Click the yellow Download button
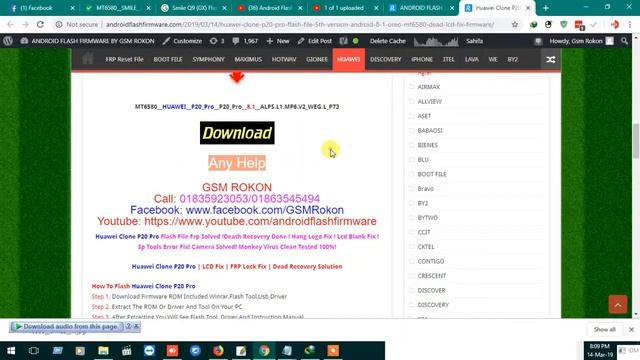This screenshot has width=640, height=360. click(x=237, y=133)
